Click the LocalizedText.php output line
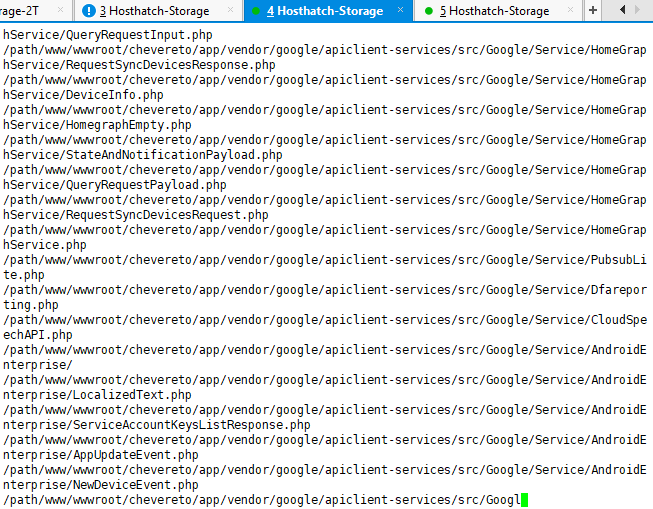Screen dimensions: 653x509 pos(97,395)
